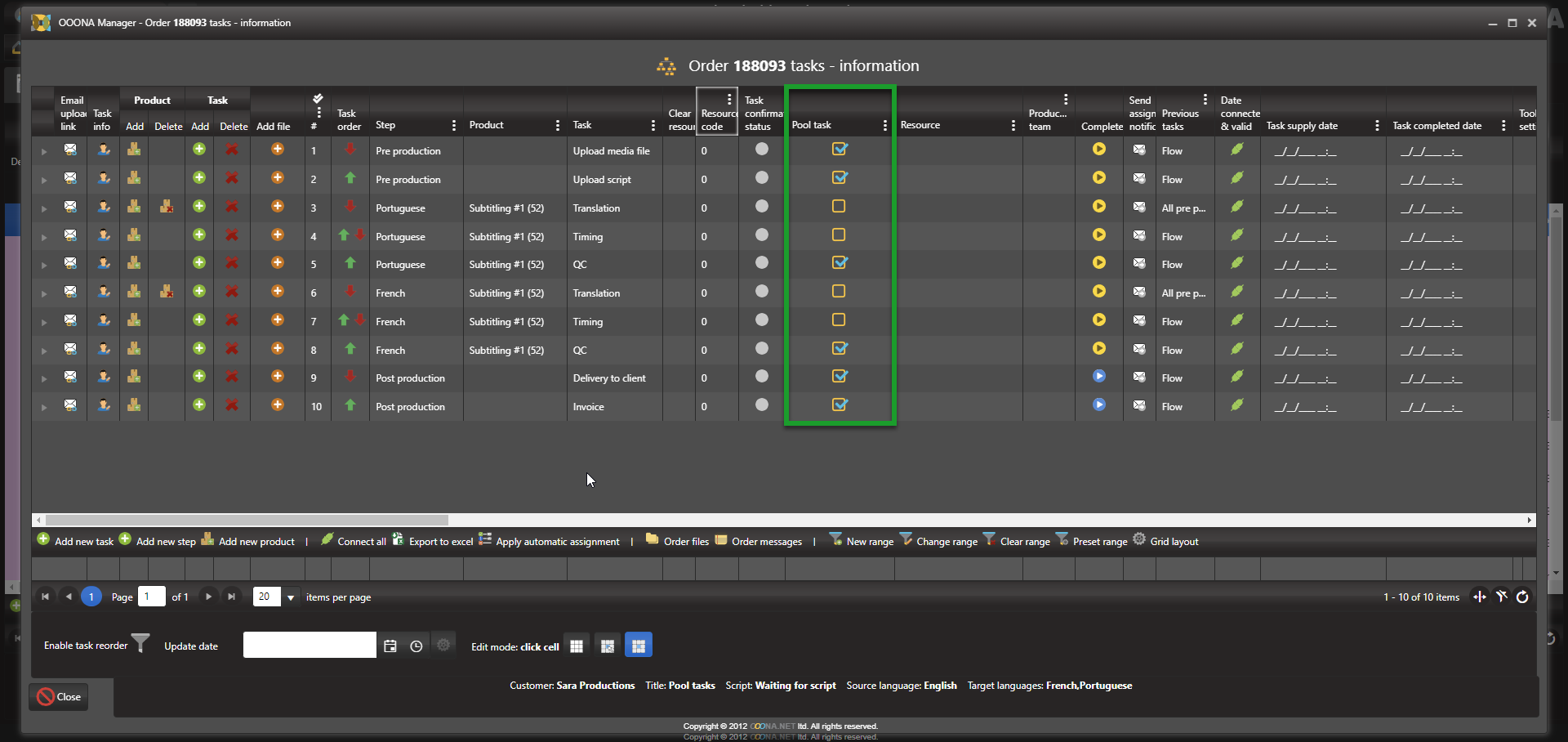Click the horizontal scrollbar under the task grid

[247, 520]
